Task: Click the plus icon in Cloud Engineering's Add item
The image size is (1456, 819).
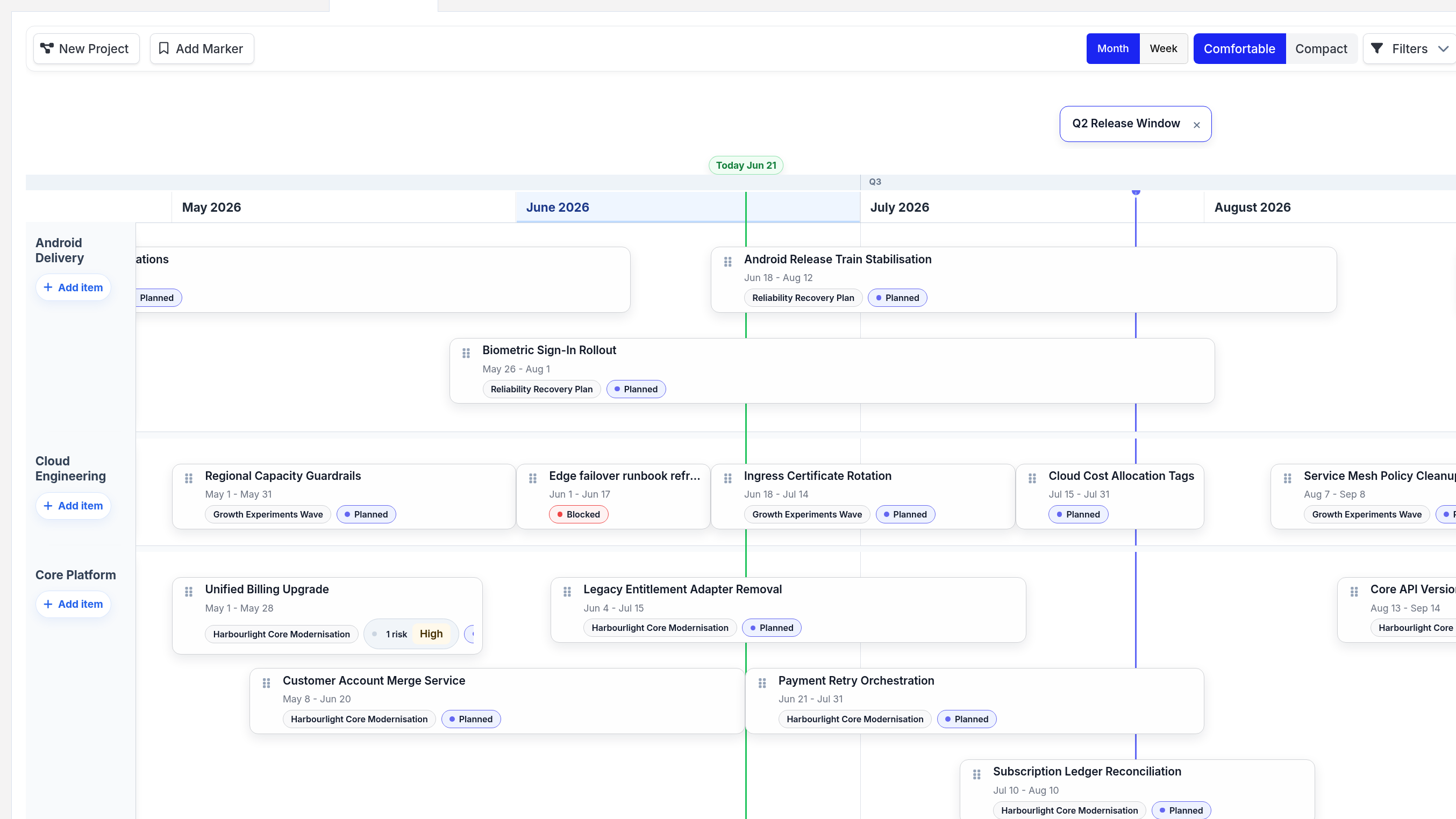Action: [x=48, y=506]
